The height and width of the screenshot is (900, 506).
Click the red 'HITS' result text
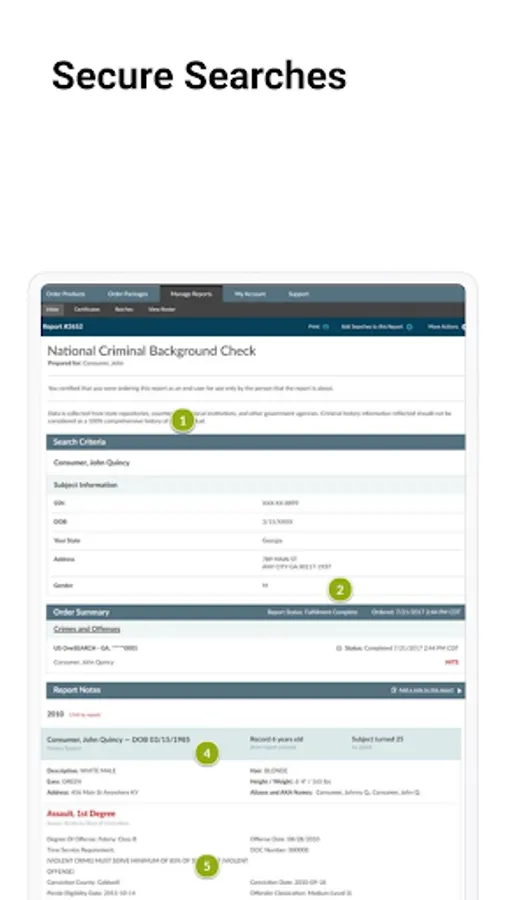point(452,662)
